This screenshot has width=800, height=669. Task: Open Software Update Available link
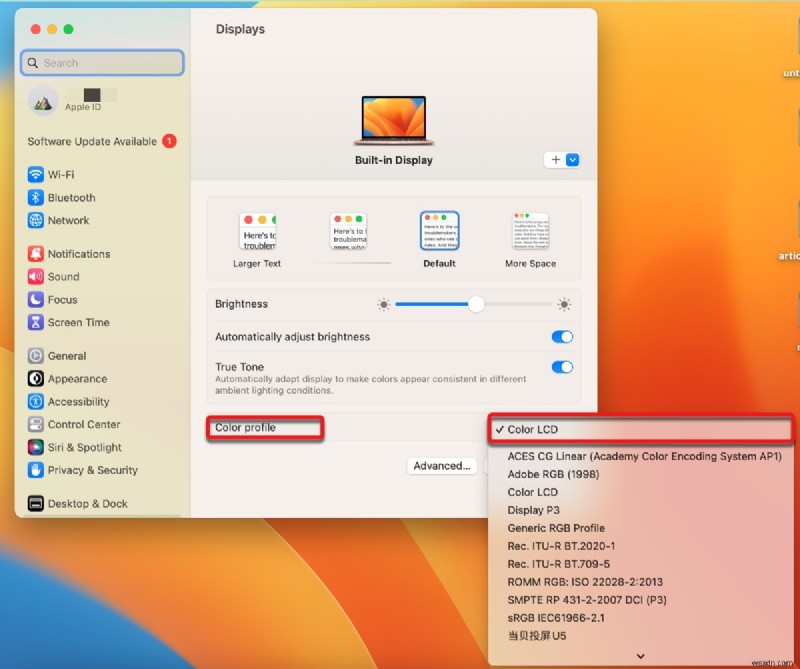(x=92, y=141)
